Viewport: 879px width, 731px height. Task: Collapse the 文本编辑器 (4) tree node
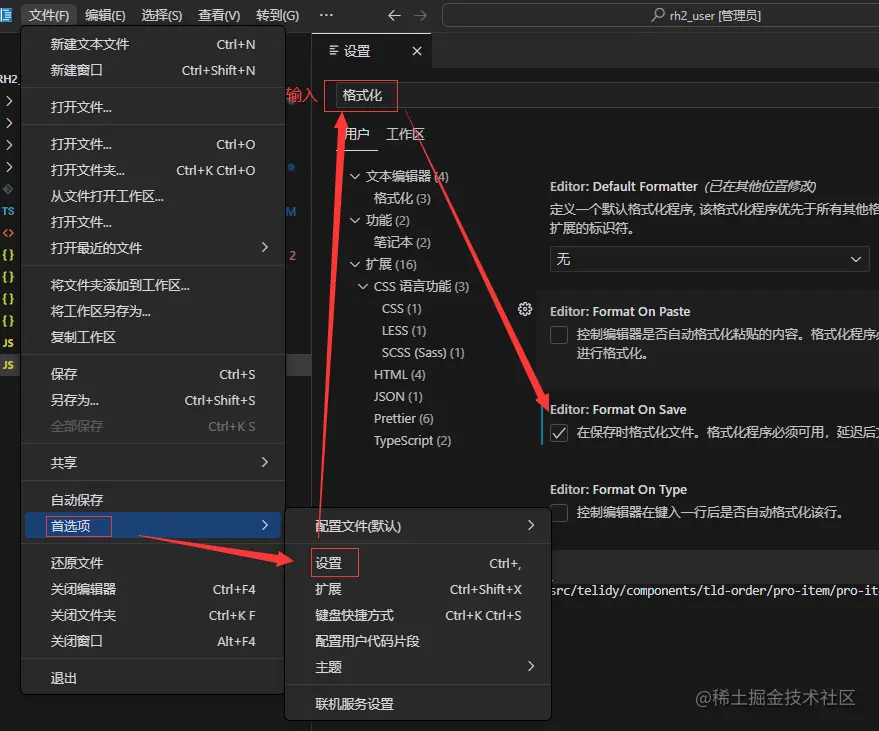pyautogui.click(x=354, y=176)
